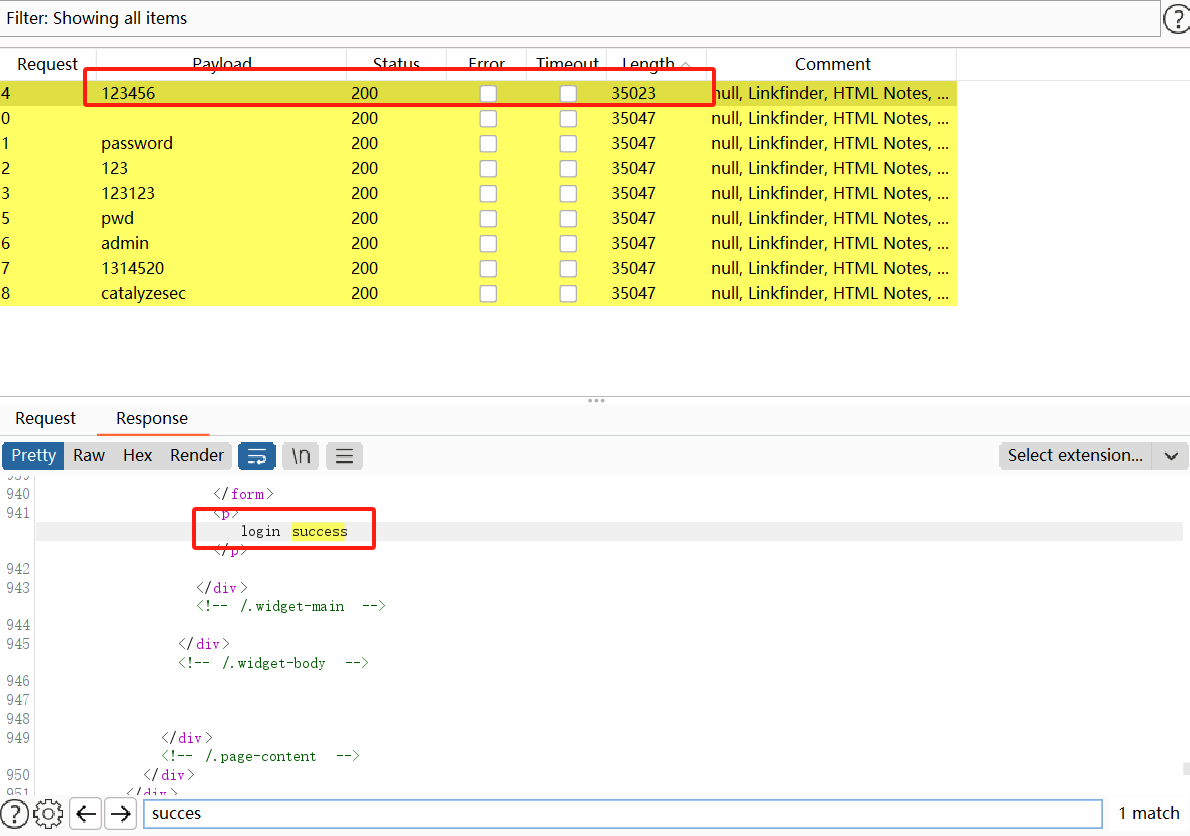Toggle Timeout checkbox for payload password
1190x836 pixels.
coord(568,143)
